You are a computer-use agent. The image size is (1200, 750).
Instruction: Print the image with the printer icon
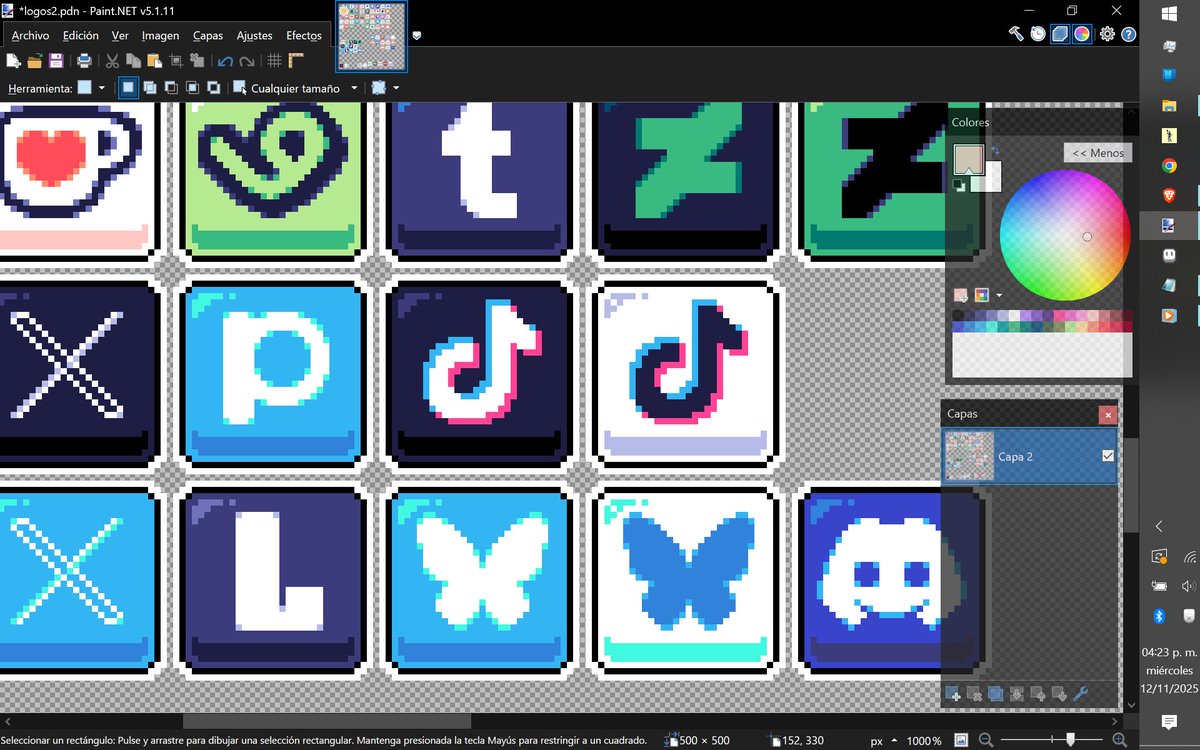click(85, 61)
